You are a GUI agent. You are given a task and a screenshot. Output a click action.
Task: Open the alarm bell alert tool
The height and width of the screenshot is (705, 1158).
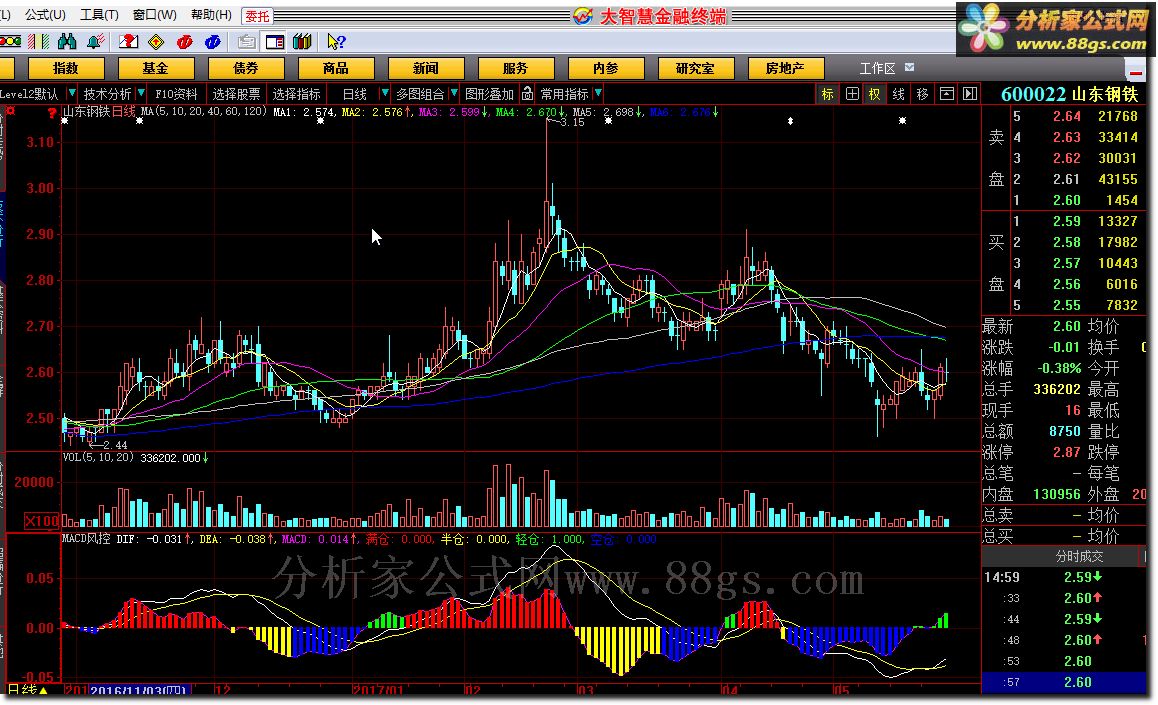(x=96, y=41)
